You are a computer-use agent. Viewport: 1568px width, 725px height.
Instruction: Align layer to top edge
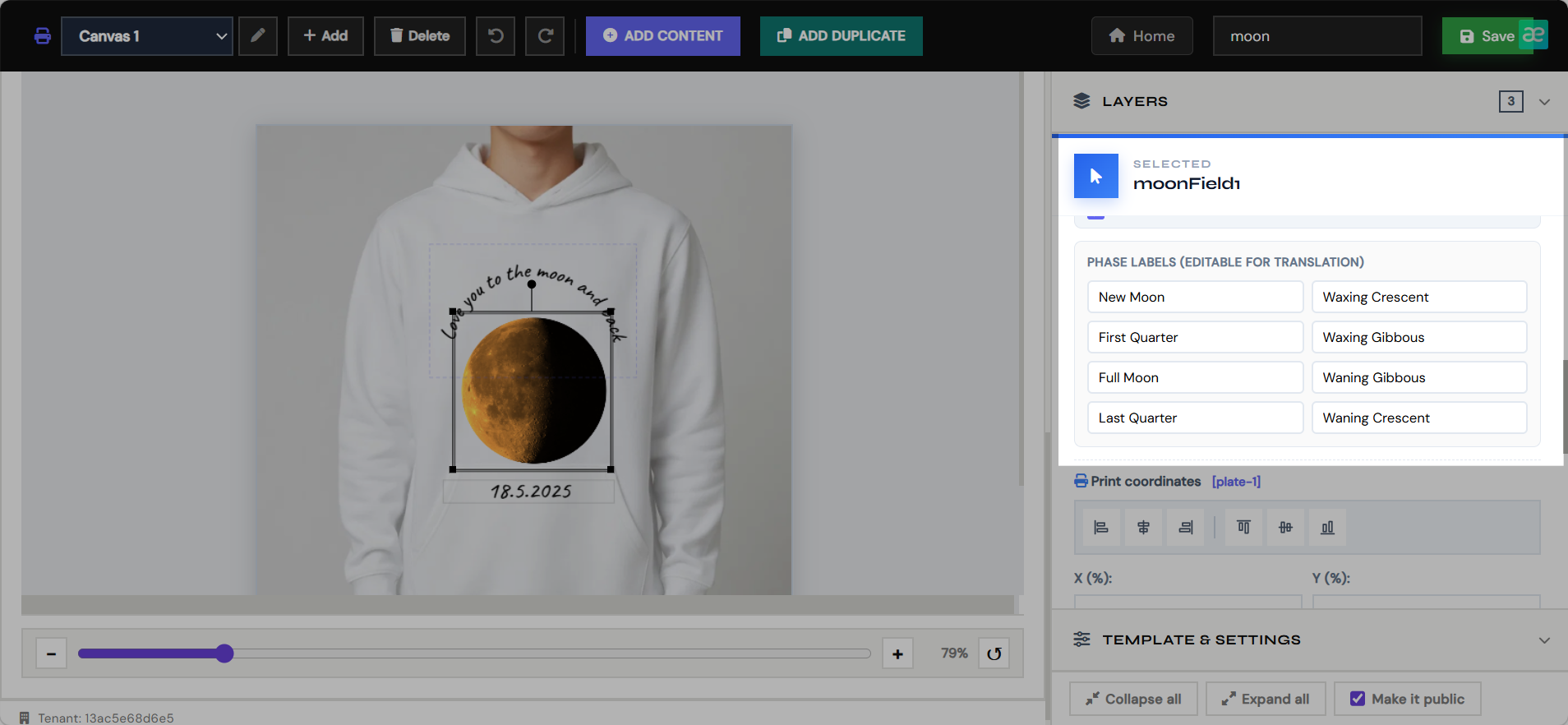1243,528
